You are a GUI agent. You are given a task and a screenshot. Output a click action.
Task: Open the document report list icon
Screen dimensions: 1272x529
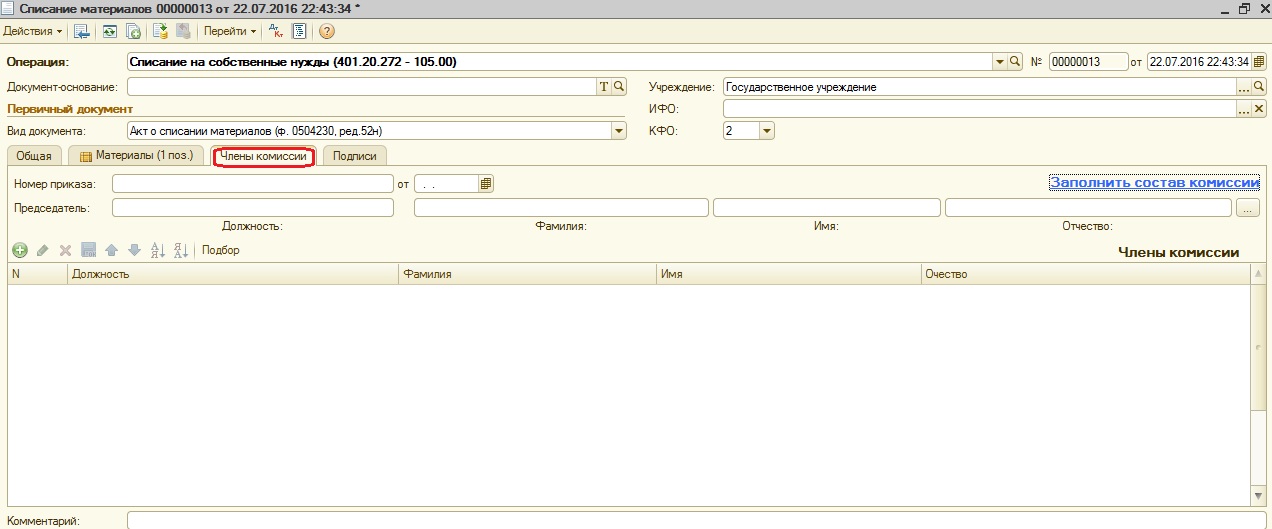299,31
